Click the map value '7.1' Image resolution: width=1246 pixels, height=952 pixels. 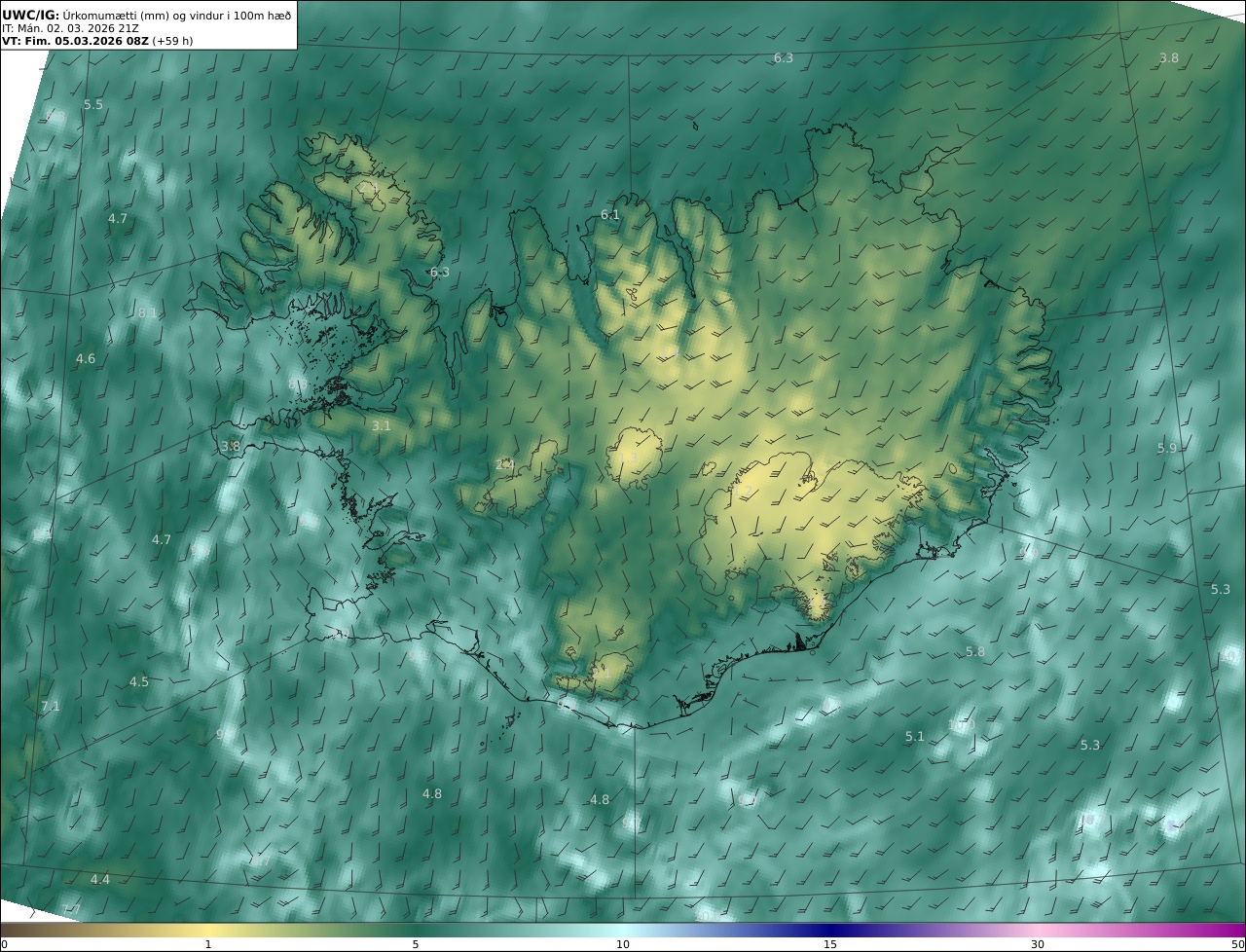[51, 706]
